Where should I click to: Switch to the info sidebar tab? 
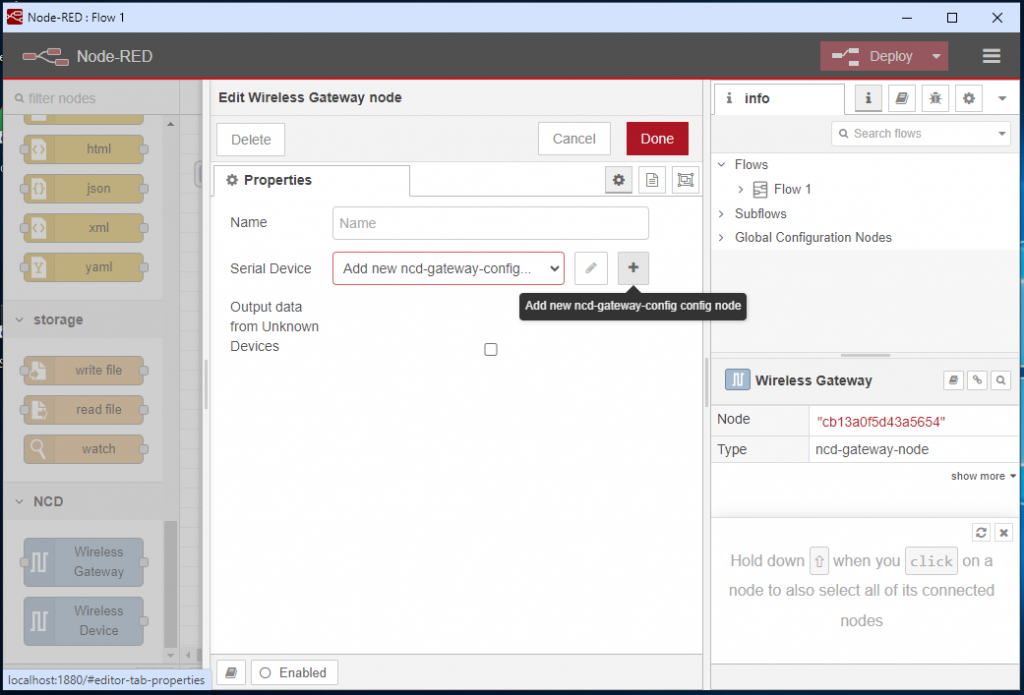(x=778, y=99)
